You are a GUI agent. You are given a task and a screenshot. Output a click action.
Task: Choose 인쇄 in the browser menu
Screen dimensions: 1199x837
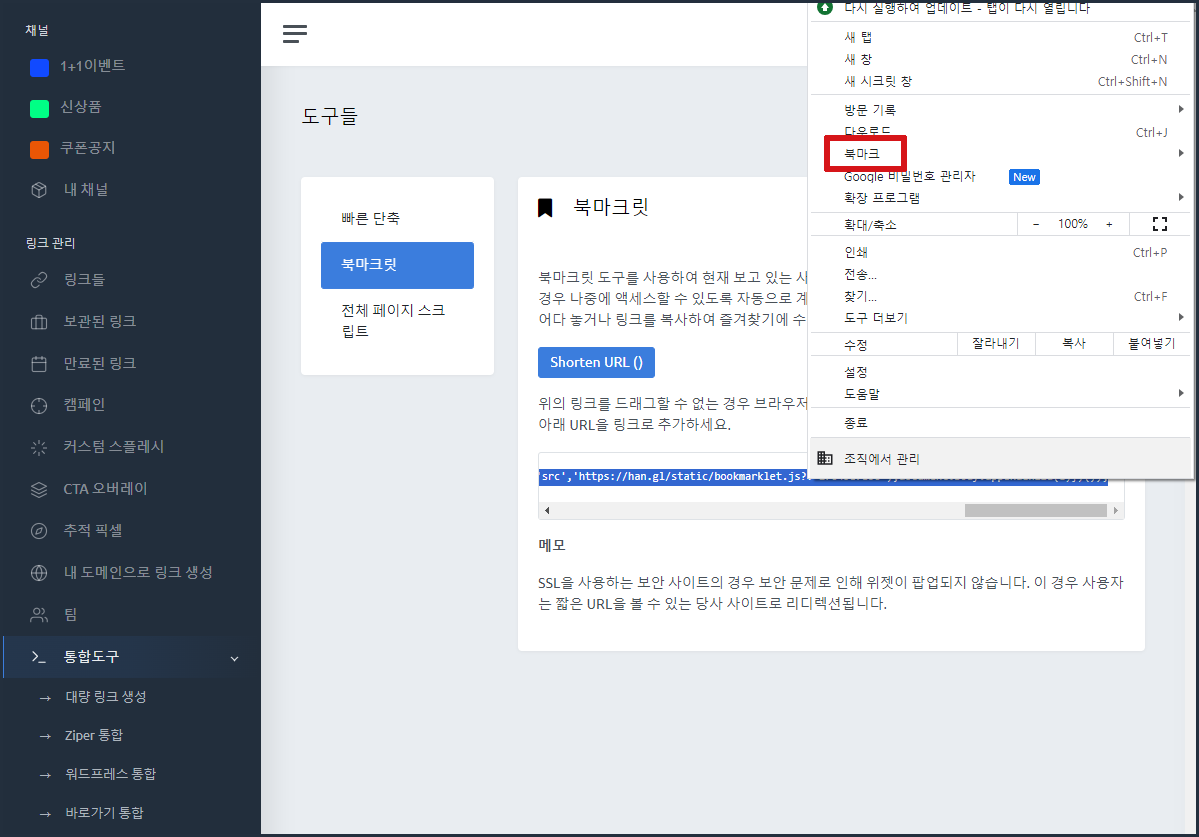tap(1001, 252)
